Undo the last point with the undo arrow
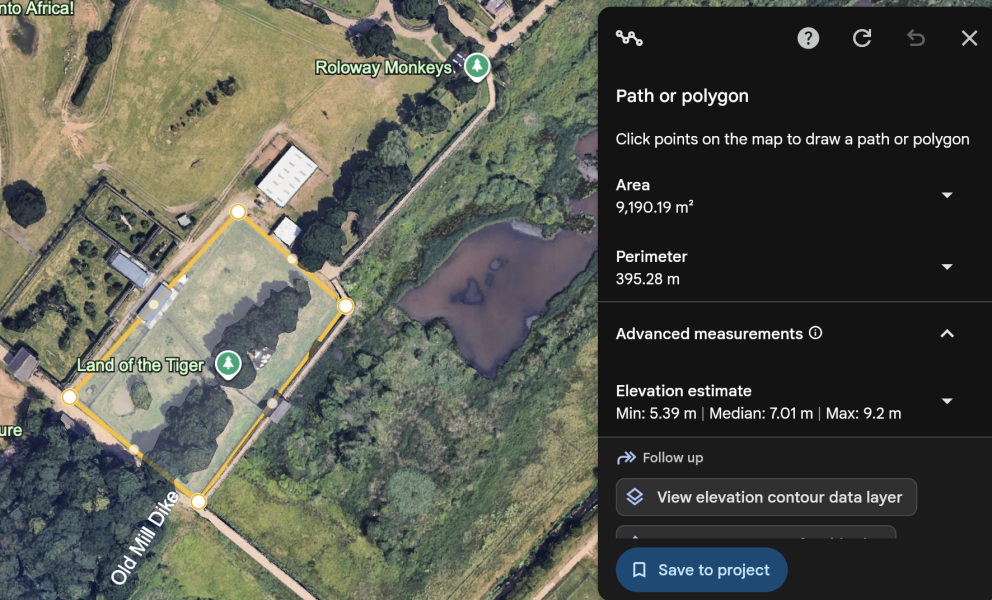The height and width of the screenshot is (600, 992). coord(915,38)
